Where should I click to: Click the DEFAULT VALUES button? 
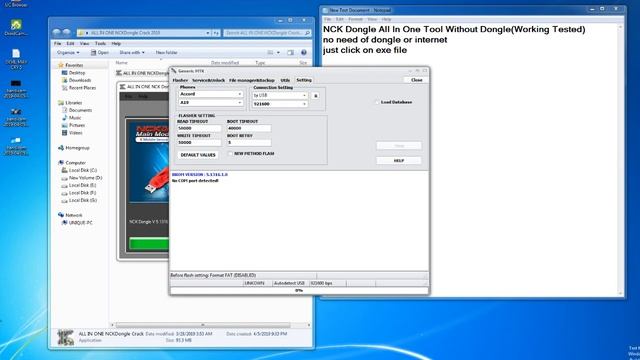pos(198,155)
